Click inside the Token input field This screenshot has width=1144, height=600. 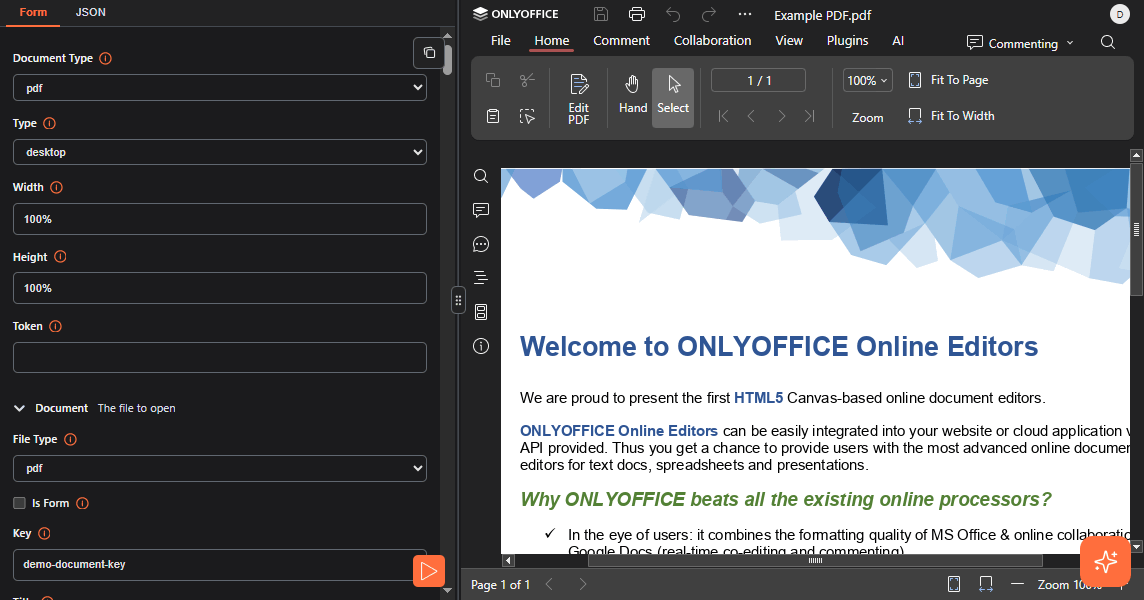click(x=220, y=357)
